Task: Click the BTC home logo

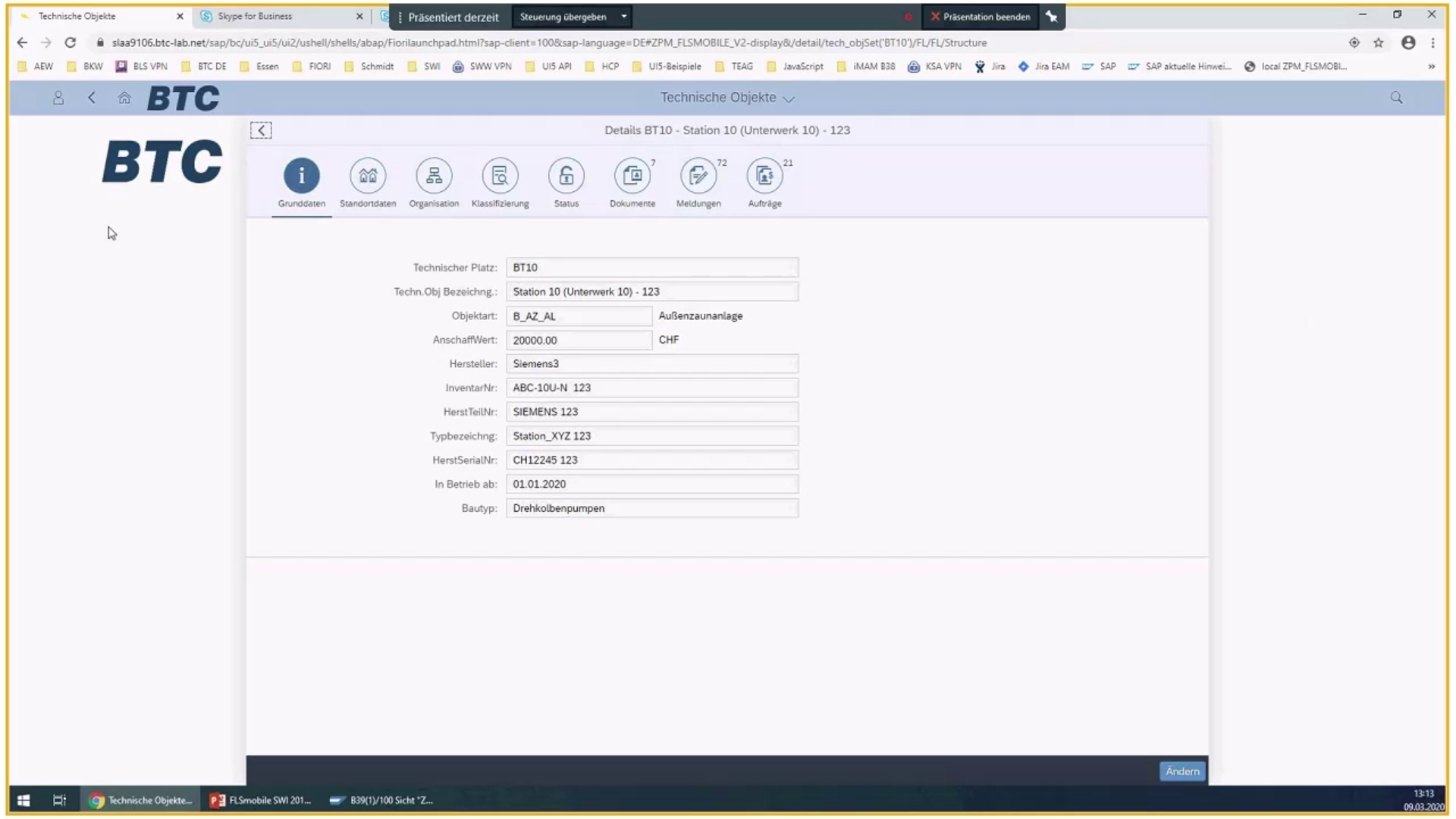Action: point(182,98)
